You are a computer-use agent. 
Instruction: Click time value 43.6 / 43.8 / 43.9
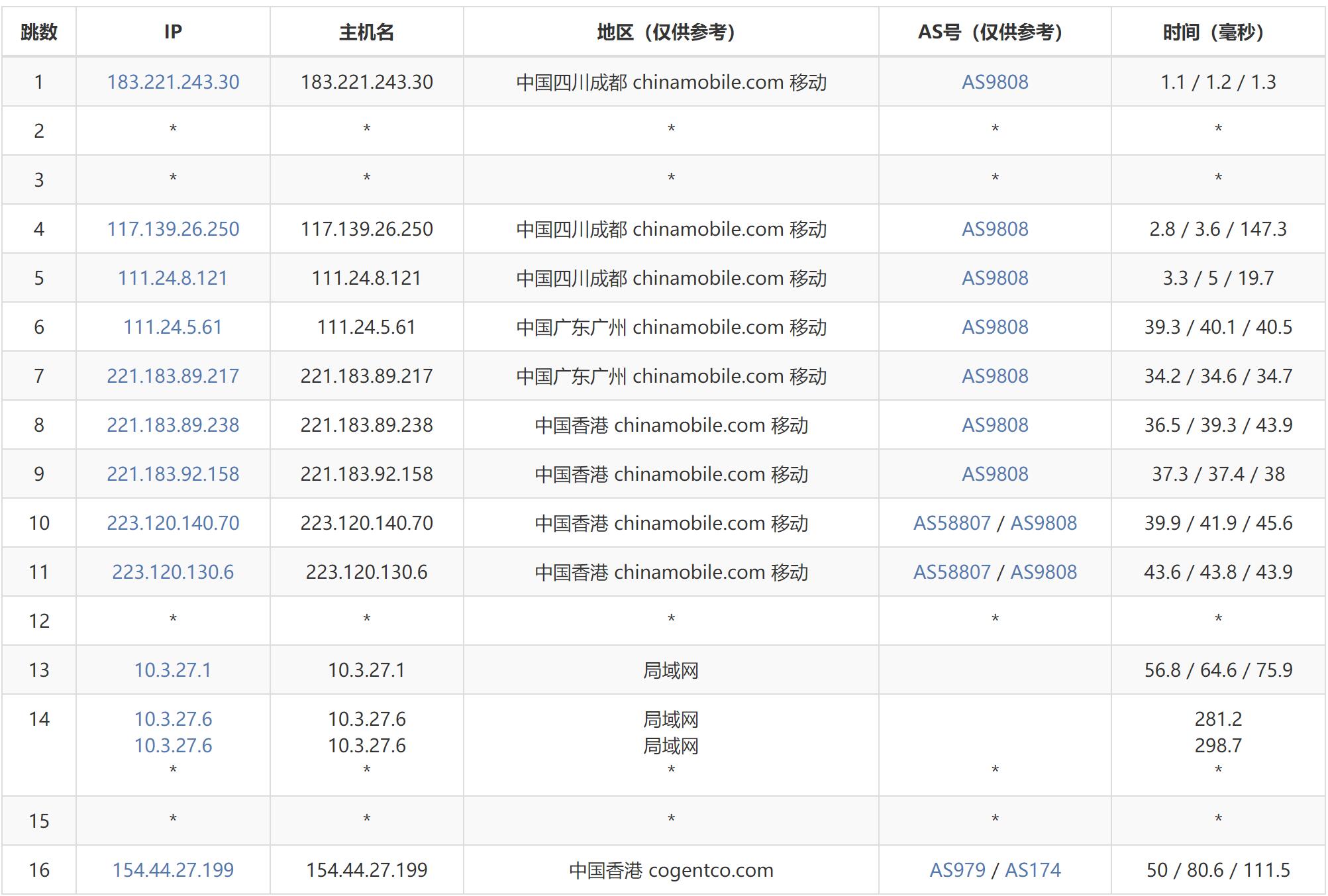click(x=1218, y=572)
